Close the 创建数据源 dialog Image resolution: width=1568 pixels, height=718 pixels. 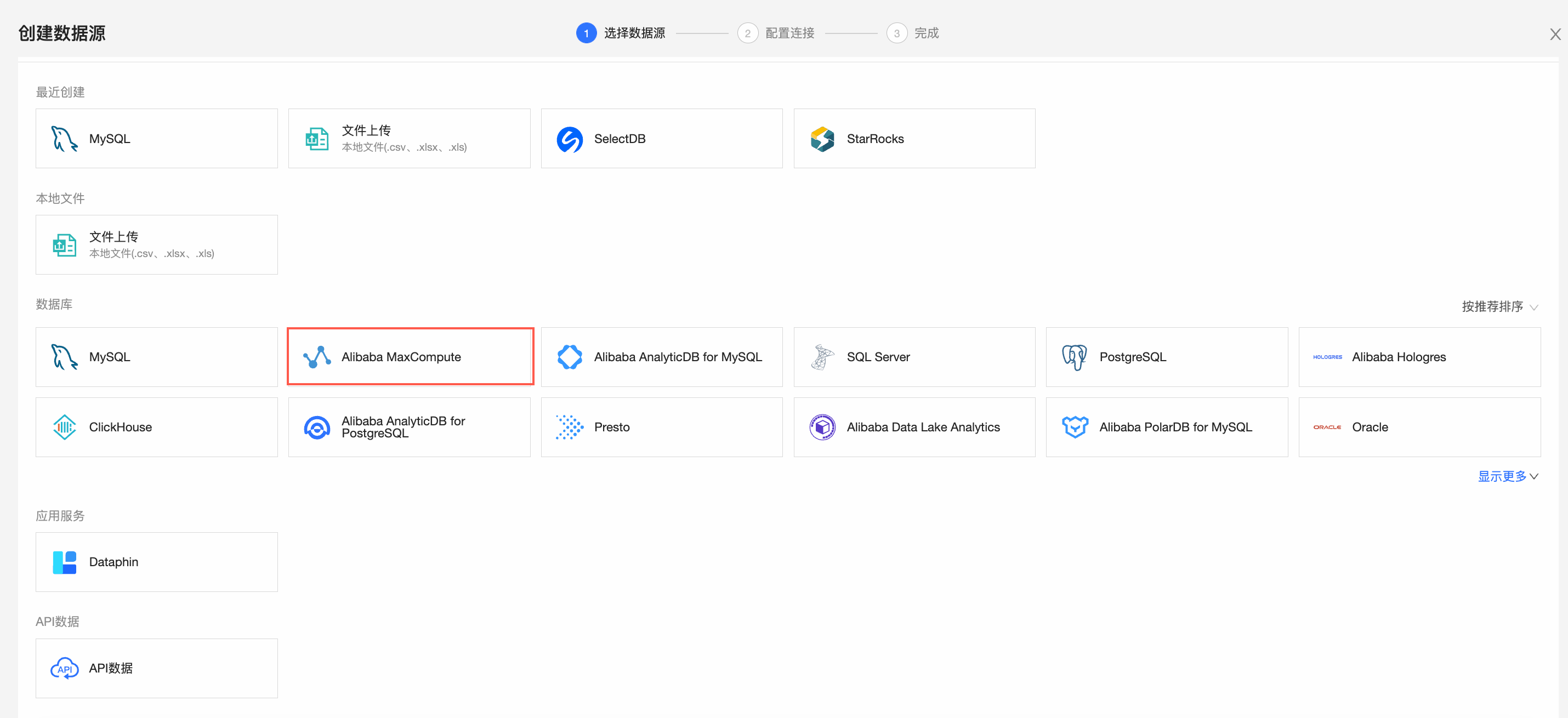click(1555, 35)
